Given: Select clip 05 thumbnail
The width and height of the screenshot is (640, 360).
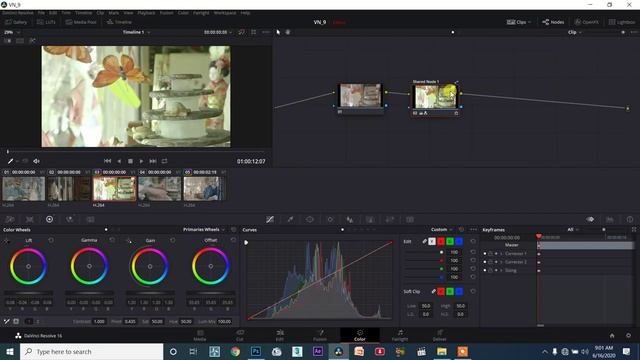Looking at the screenshot, I should [204, 189].
